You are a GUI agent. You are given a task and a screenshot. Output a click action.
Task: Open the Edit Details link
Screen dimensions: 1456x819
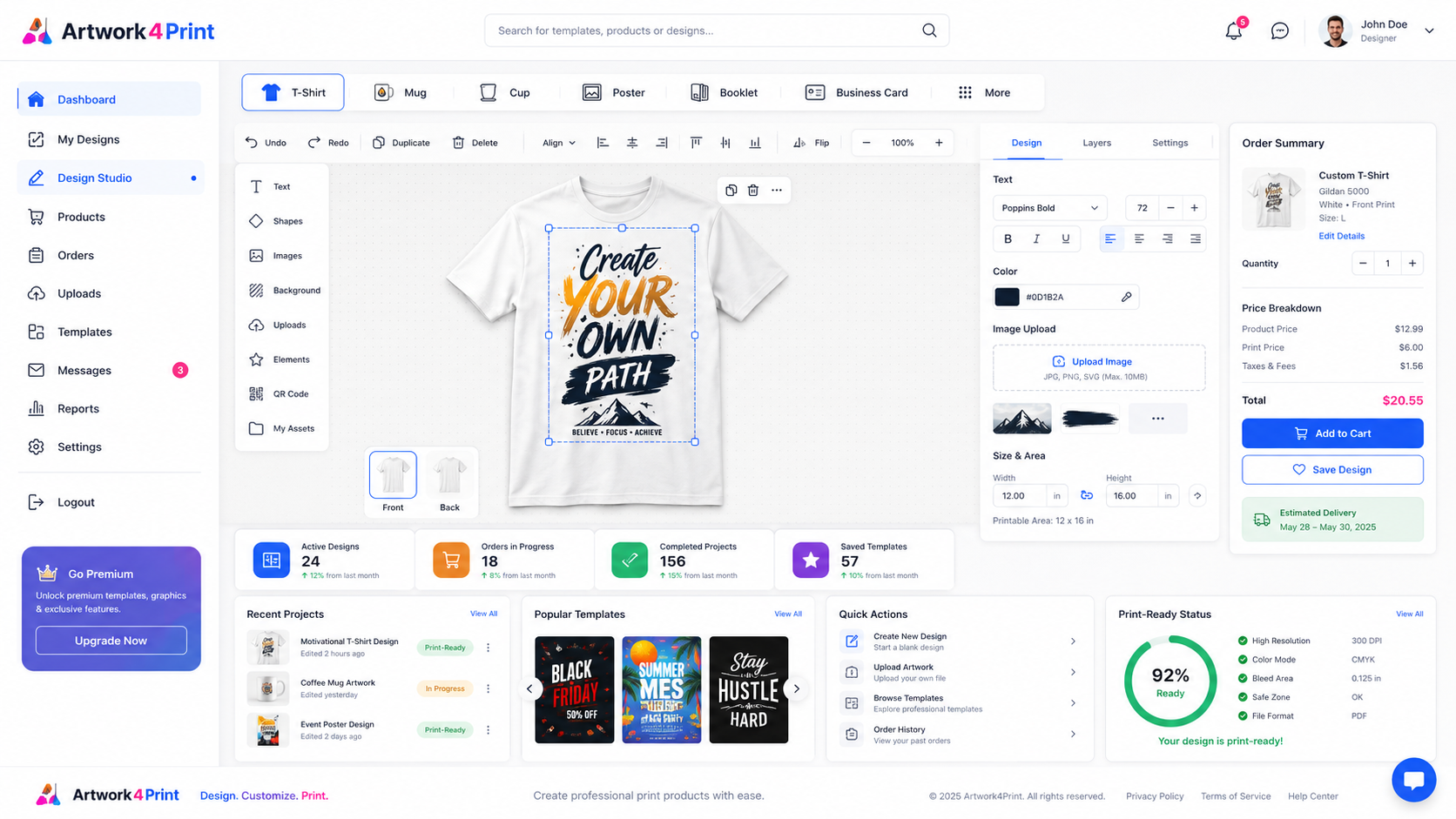[1342, 236]
